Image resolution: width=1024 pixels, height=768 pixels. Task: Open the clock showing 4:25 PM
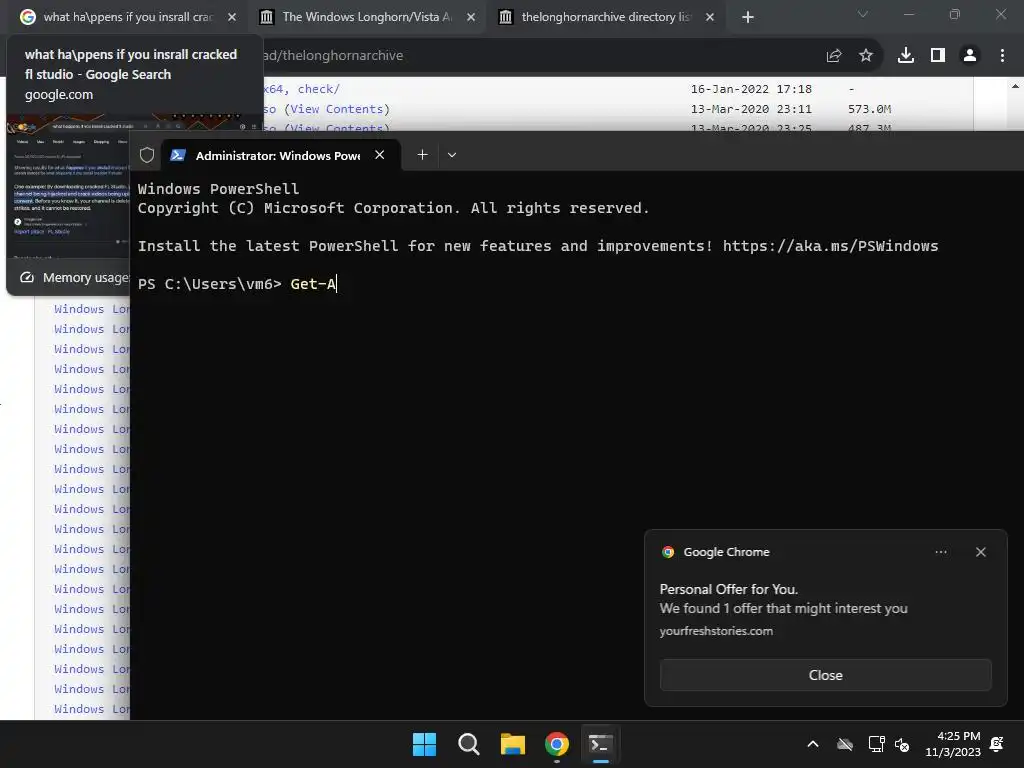pyautogui.click(x=953, y=744)
